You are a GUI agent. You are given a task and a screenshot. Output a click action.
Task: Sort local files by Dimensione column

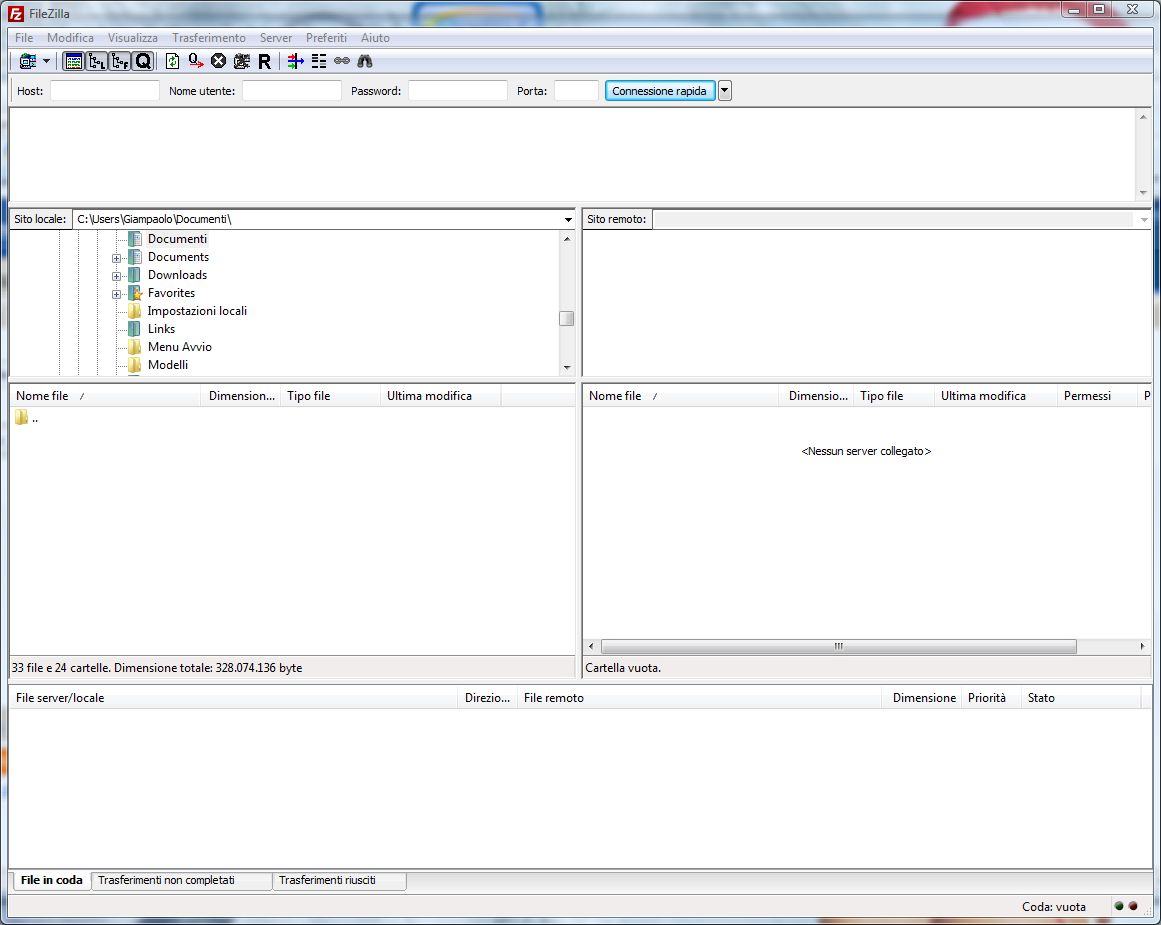point(241,396)
